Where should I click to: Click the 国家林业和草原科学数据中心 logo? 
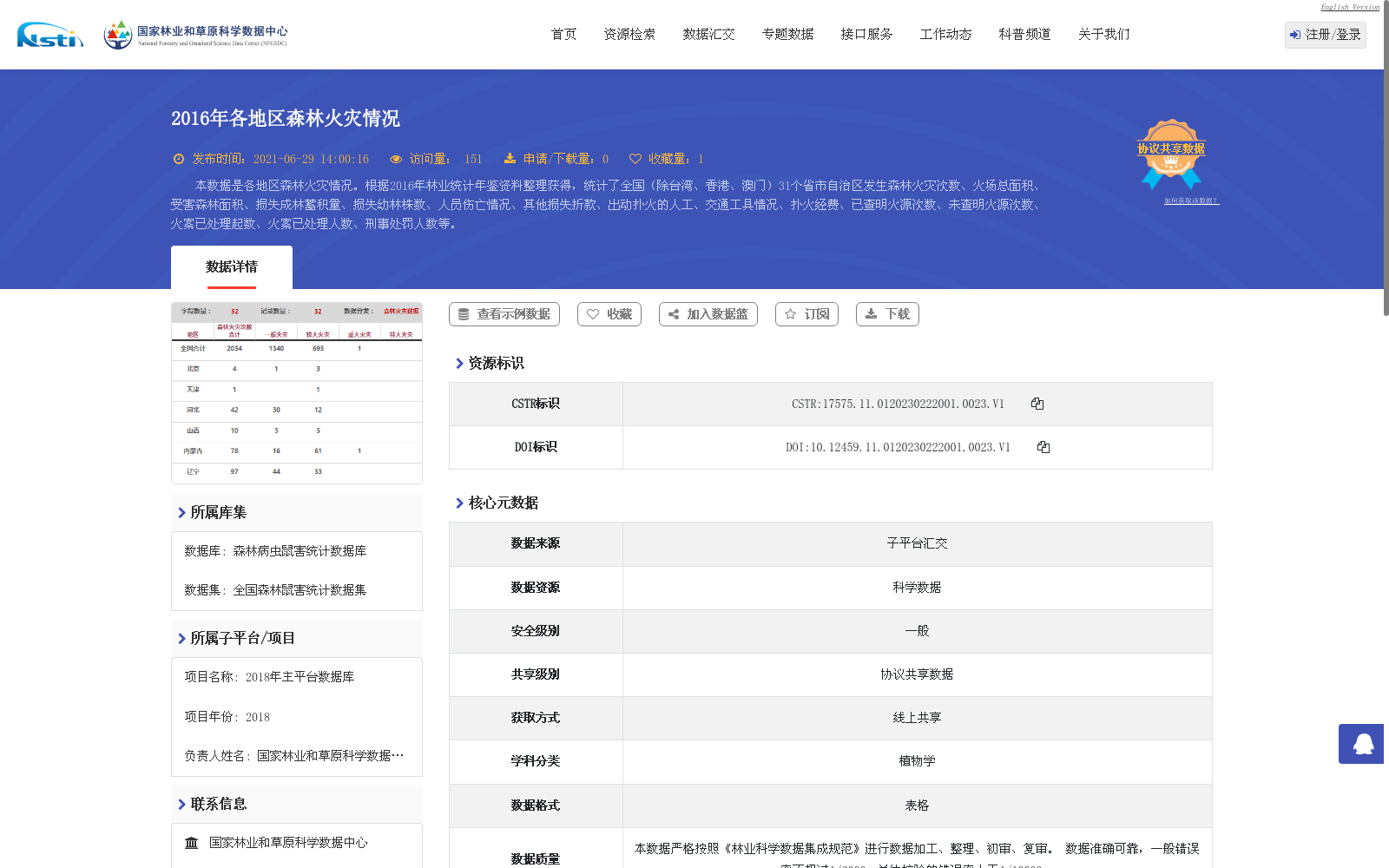[x=195, y=35]
